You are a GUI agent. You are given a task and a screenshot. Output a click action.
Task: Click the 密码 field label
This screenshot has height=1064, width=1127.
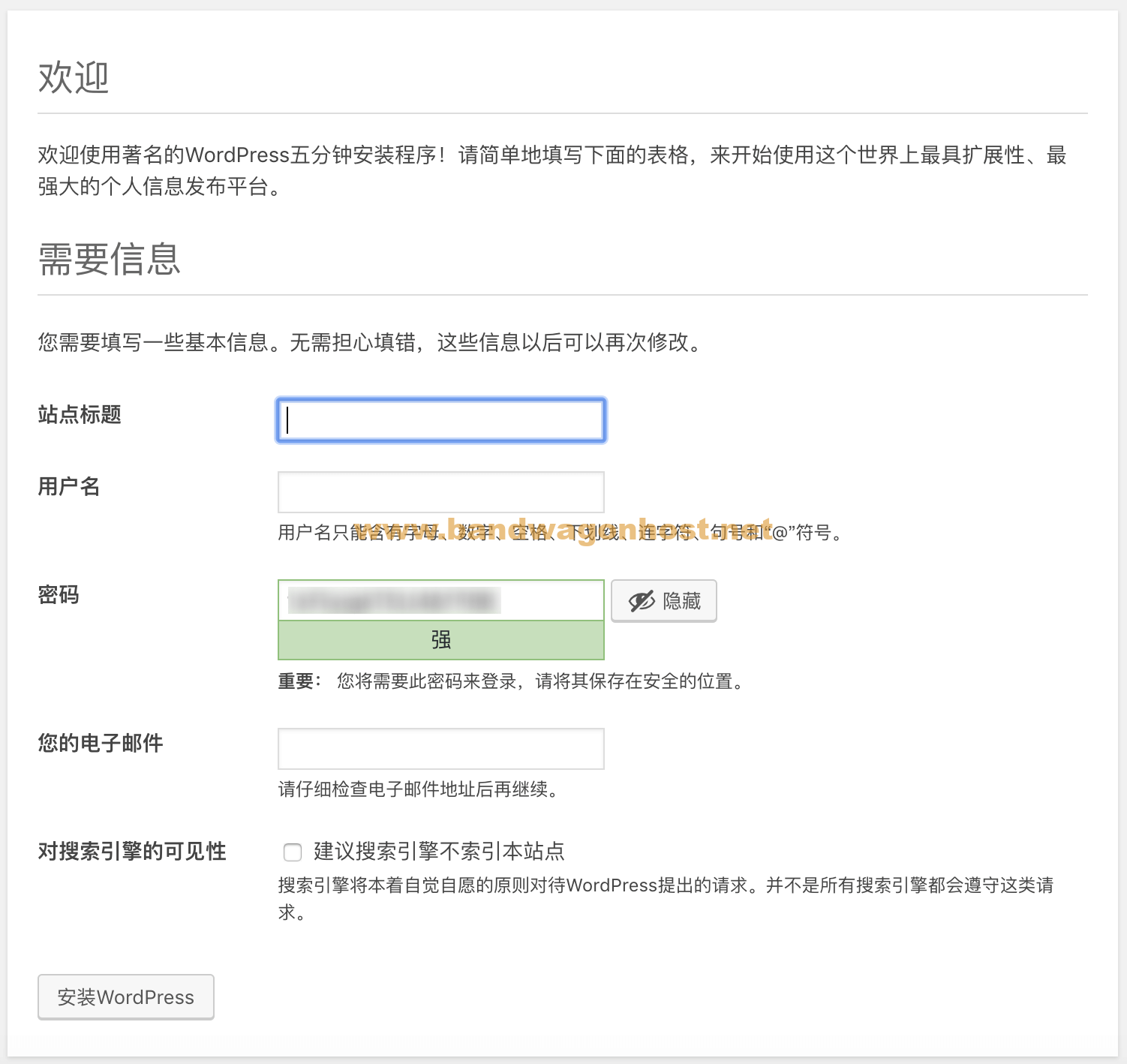(x=59, y=595)
